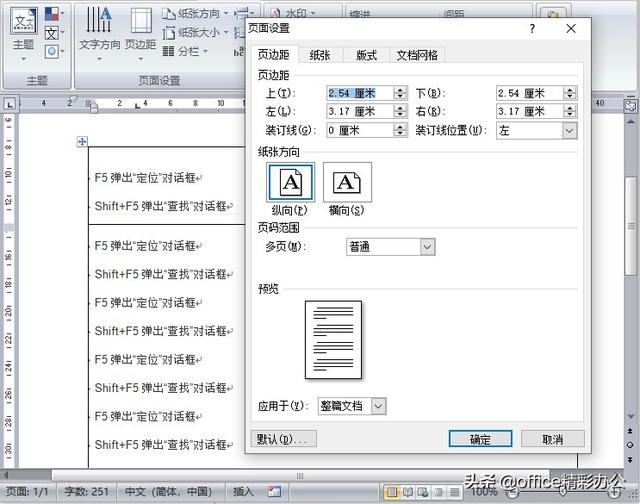Open the theme colors dropdown
The width and height of the screenshot is (640, 504).
(x=54, y=13)
